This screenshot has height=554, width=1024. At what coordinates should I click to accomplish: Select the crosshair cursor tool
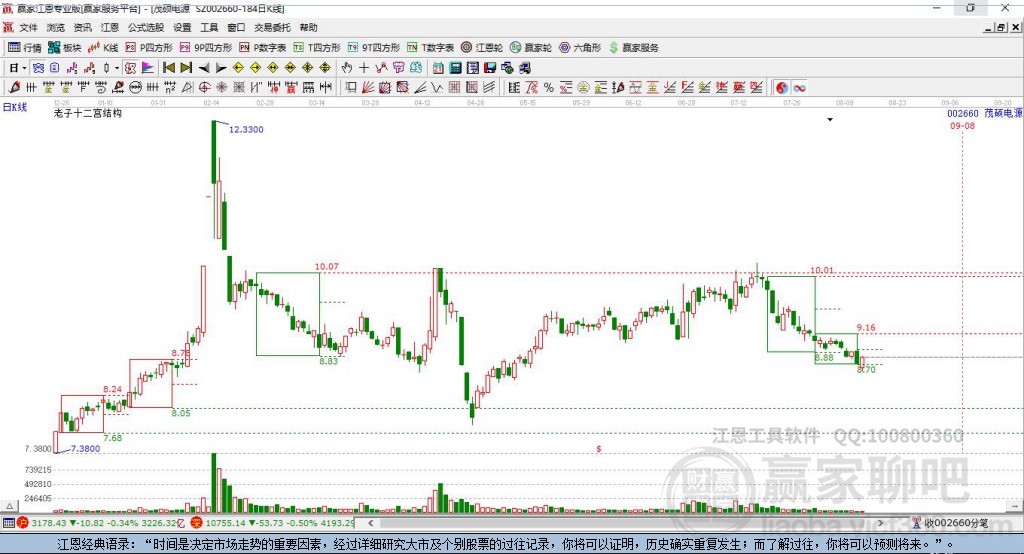tap(364, 68)
